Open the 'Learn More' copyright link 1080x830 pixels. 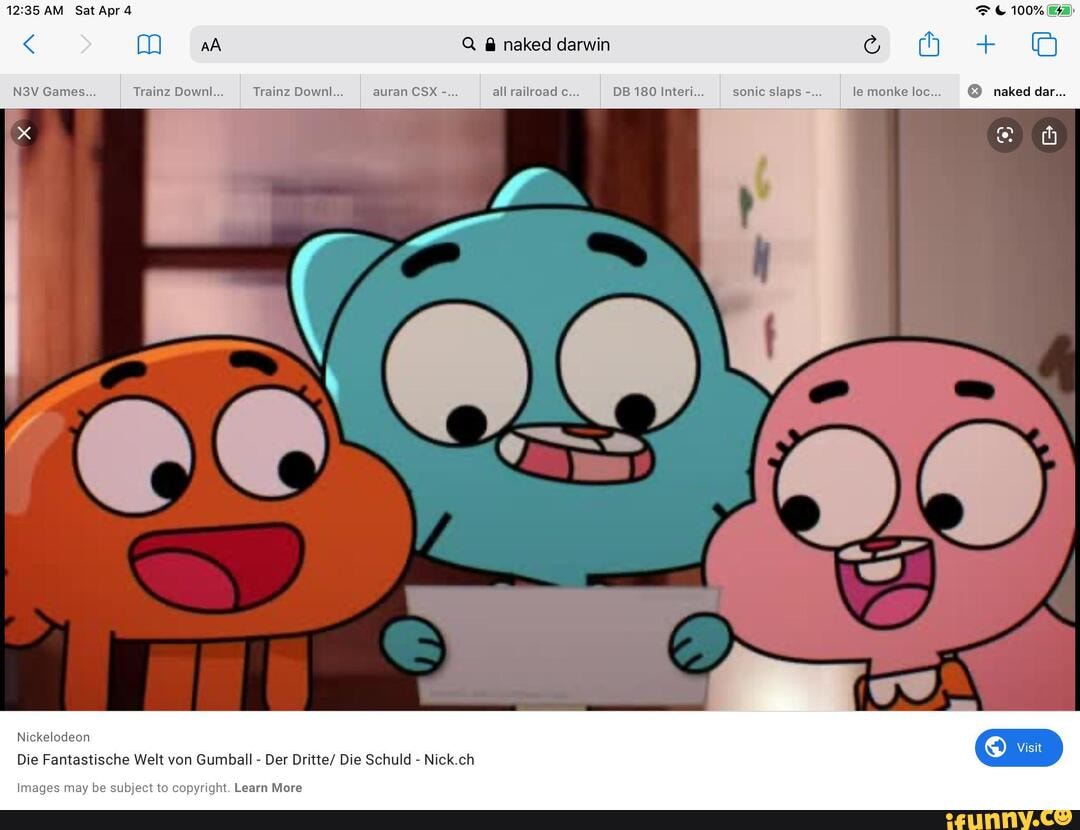(x=268, y=787)
